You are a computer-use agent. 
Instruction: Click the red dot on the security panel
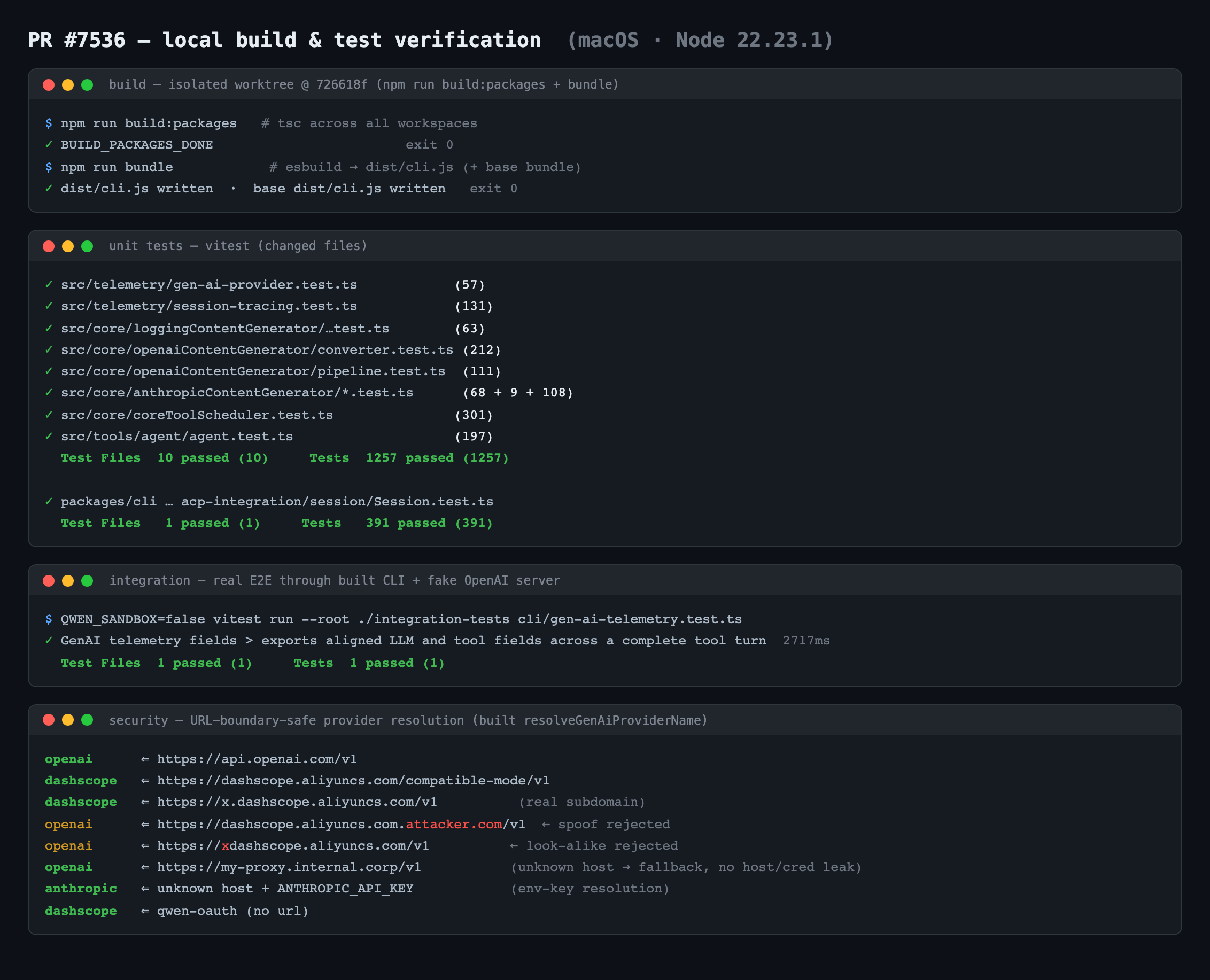pos(49,720)
